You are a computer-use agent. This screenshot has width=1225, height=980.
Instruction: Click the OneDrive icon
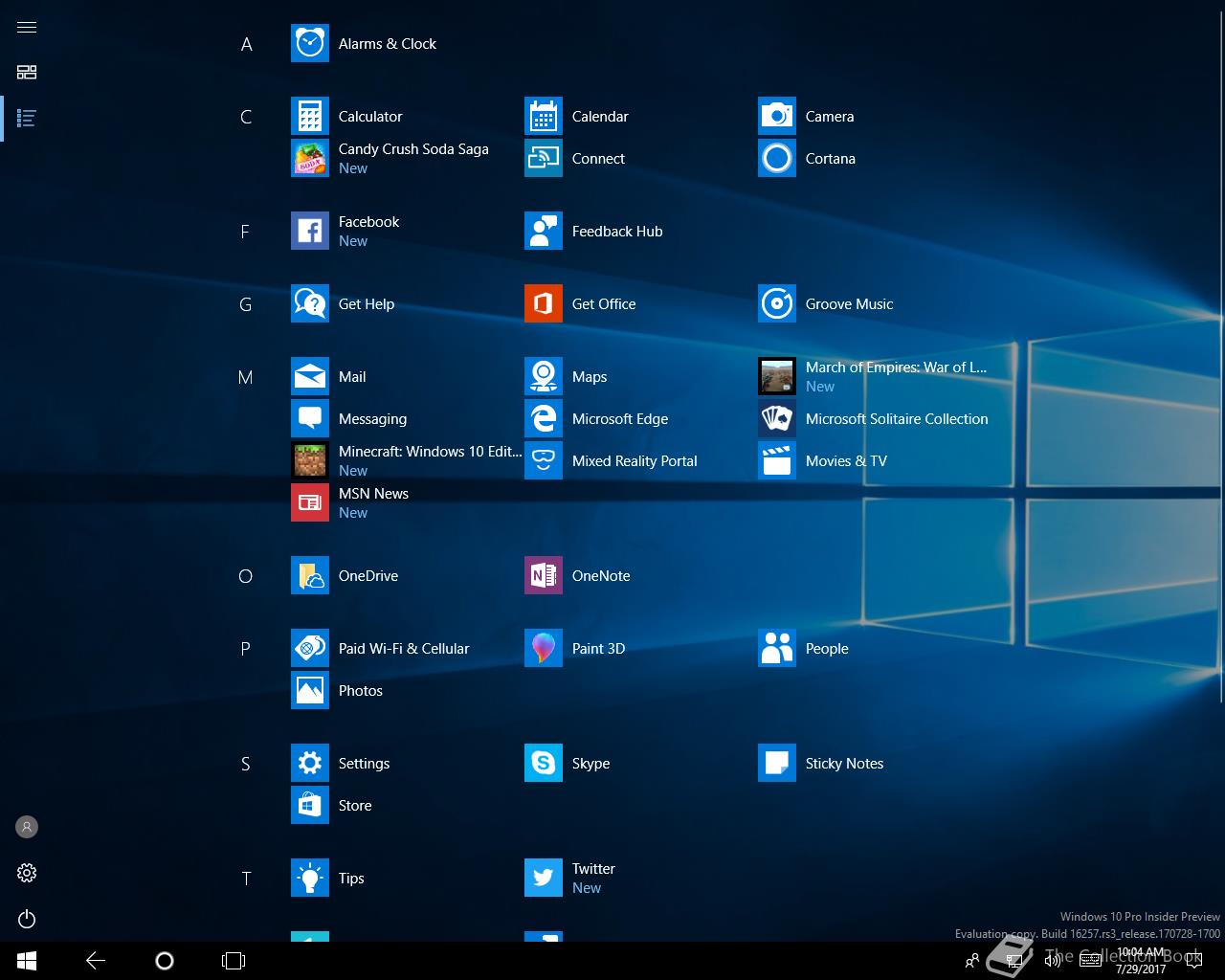click(x=310, y=576)
